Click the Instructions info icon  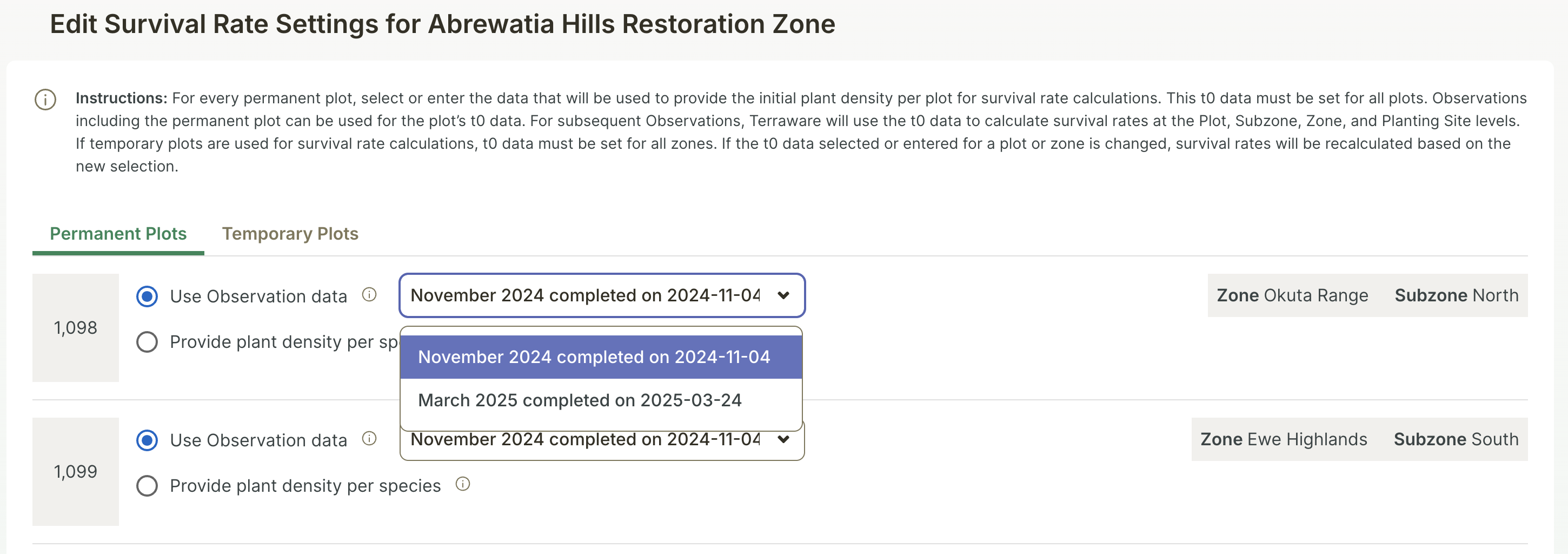(x=45, y=99)
